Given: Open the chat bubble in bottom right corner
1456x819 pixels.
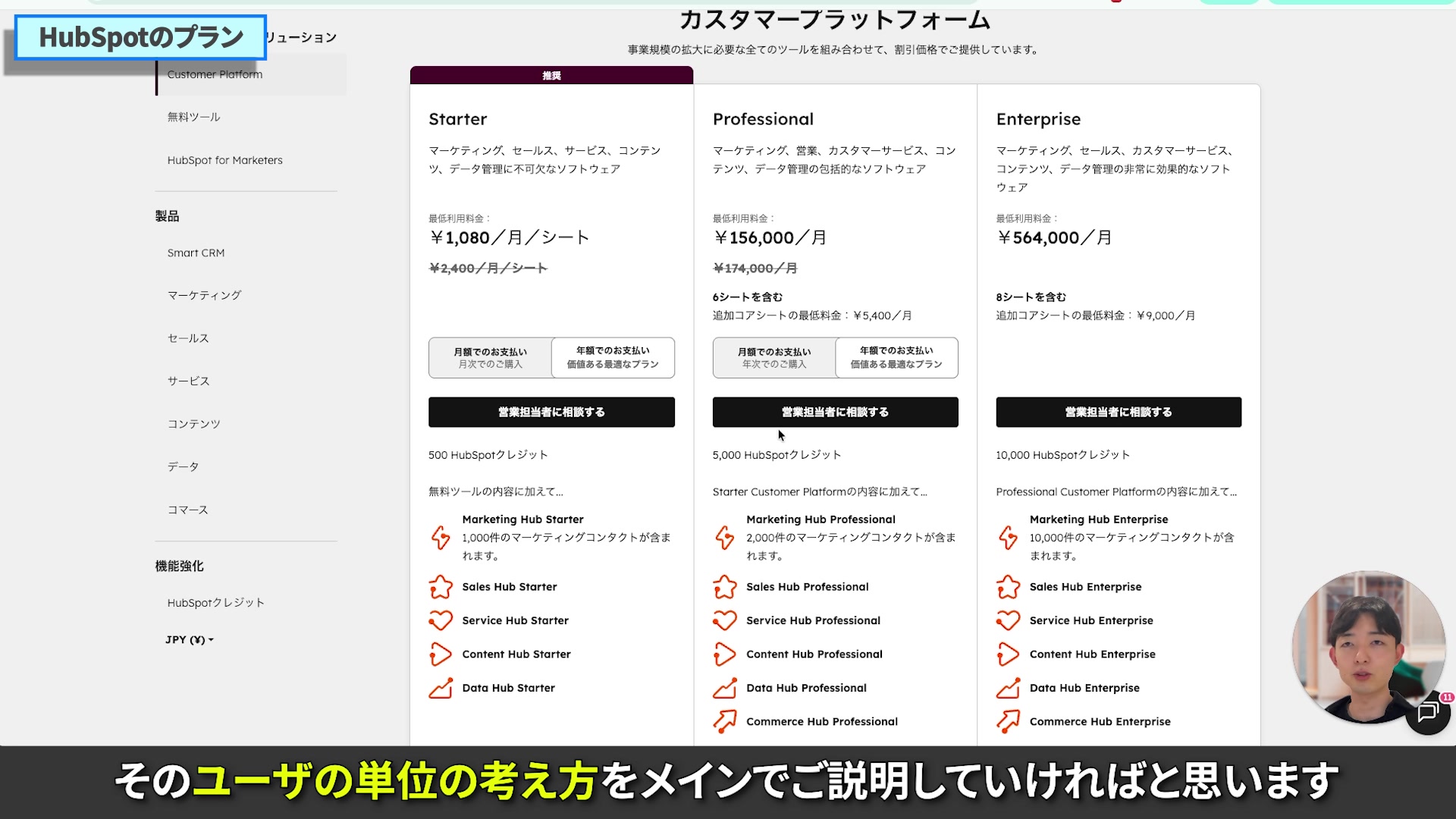Looking at the screenshot, I should [x=1429, y=712].
